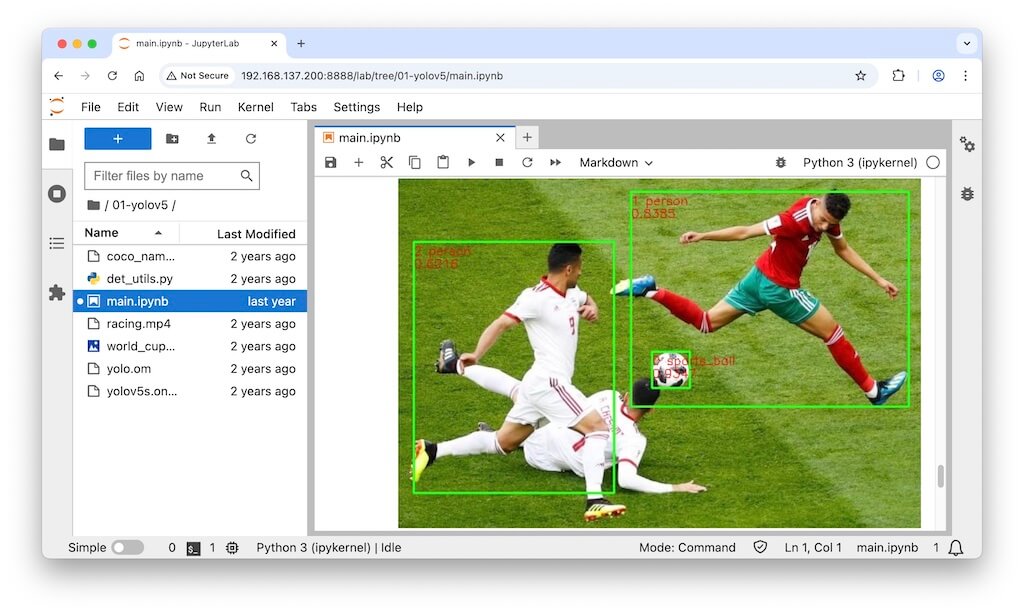Run the selected cell with the play icon
1024x614 pixels.
tap(471, 162)
